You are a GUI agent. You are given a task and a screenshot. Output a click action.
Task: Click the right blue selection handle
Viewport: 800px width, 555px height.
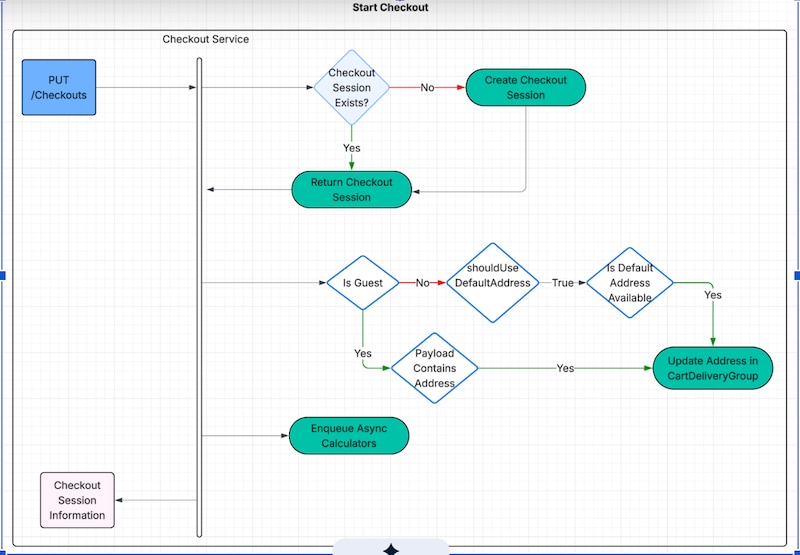pos(797,275)
